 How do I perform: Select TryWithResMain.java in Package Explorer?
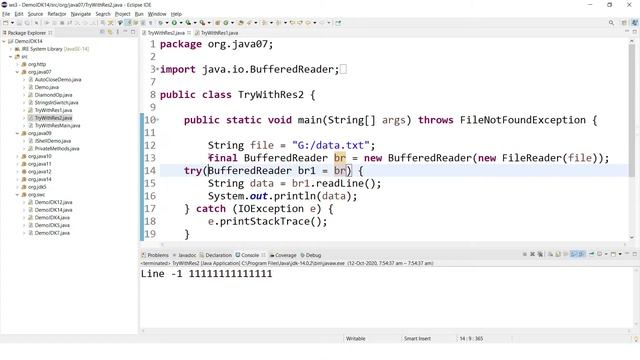tap(57, 125)
